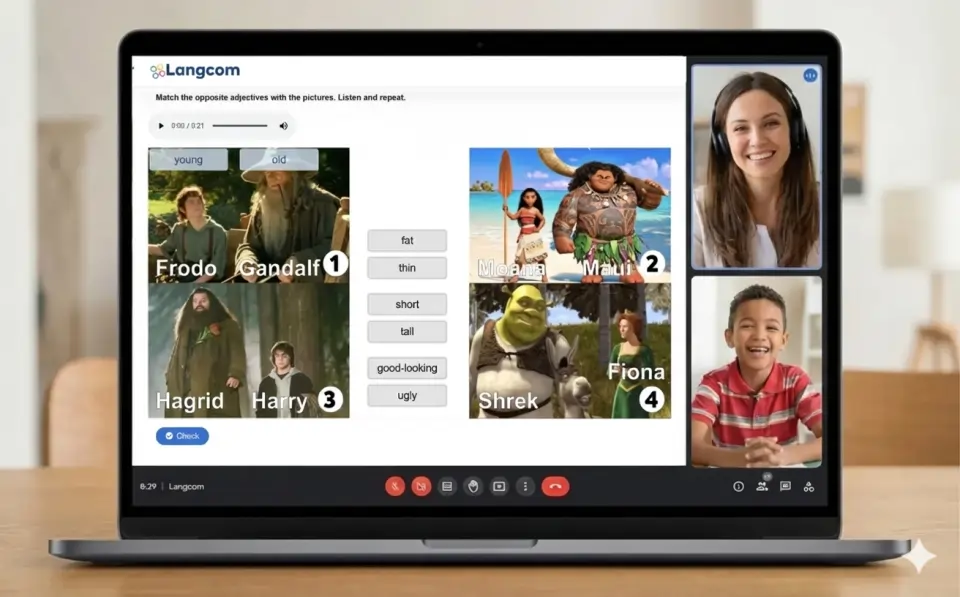Play the listening audio clip

pos(161,126)
